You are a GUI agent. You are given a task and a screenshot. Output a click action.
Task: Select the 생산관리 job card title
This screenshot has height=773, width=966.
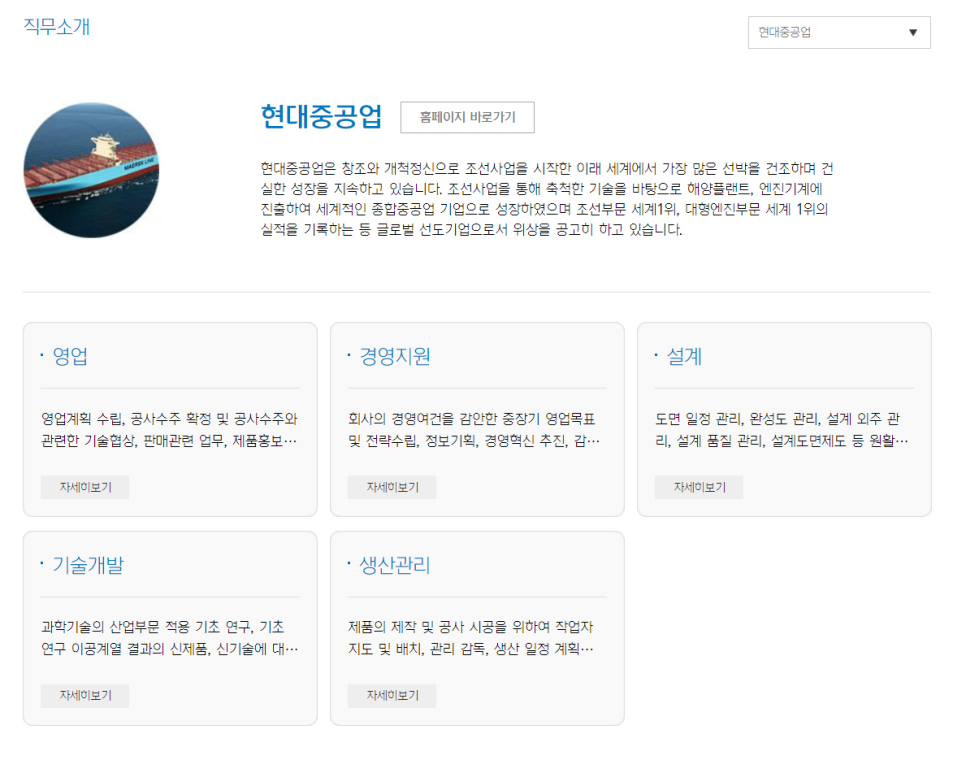(x=395, y=565)
